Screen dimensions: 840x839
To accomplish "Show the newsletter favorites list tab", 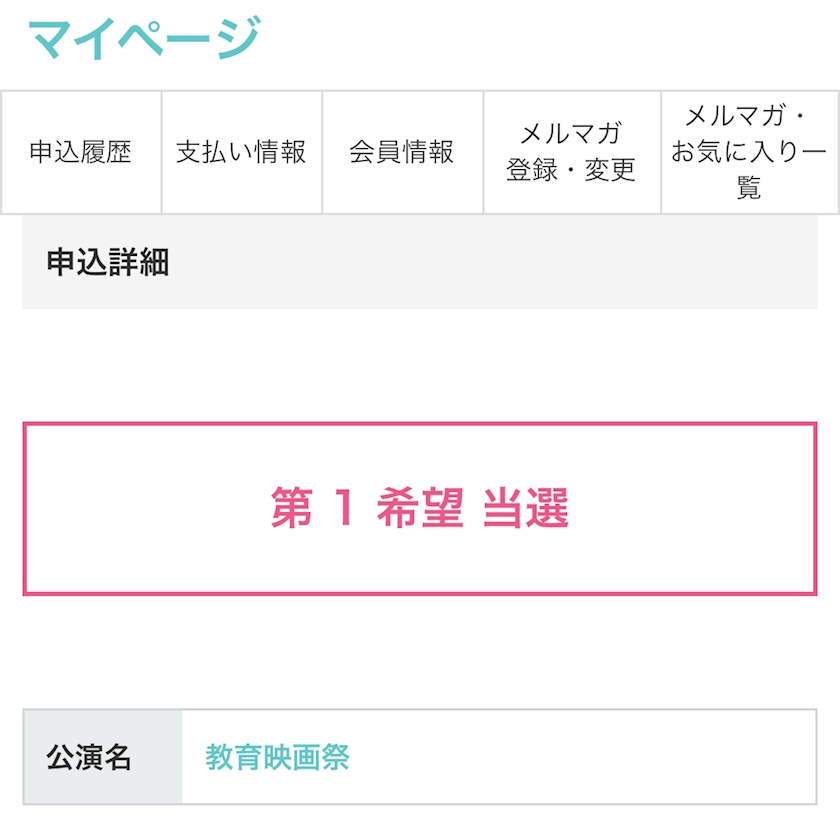I will pyautogui.click(x=749, y=153).
